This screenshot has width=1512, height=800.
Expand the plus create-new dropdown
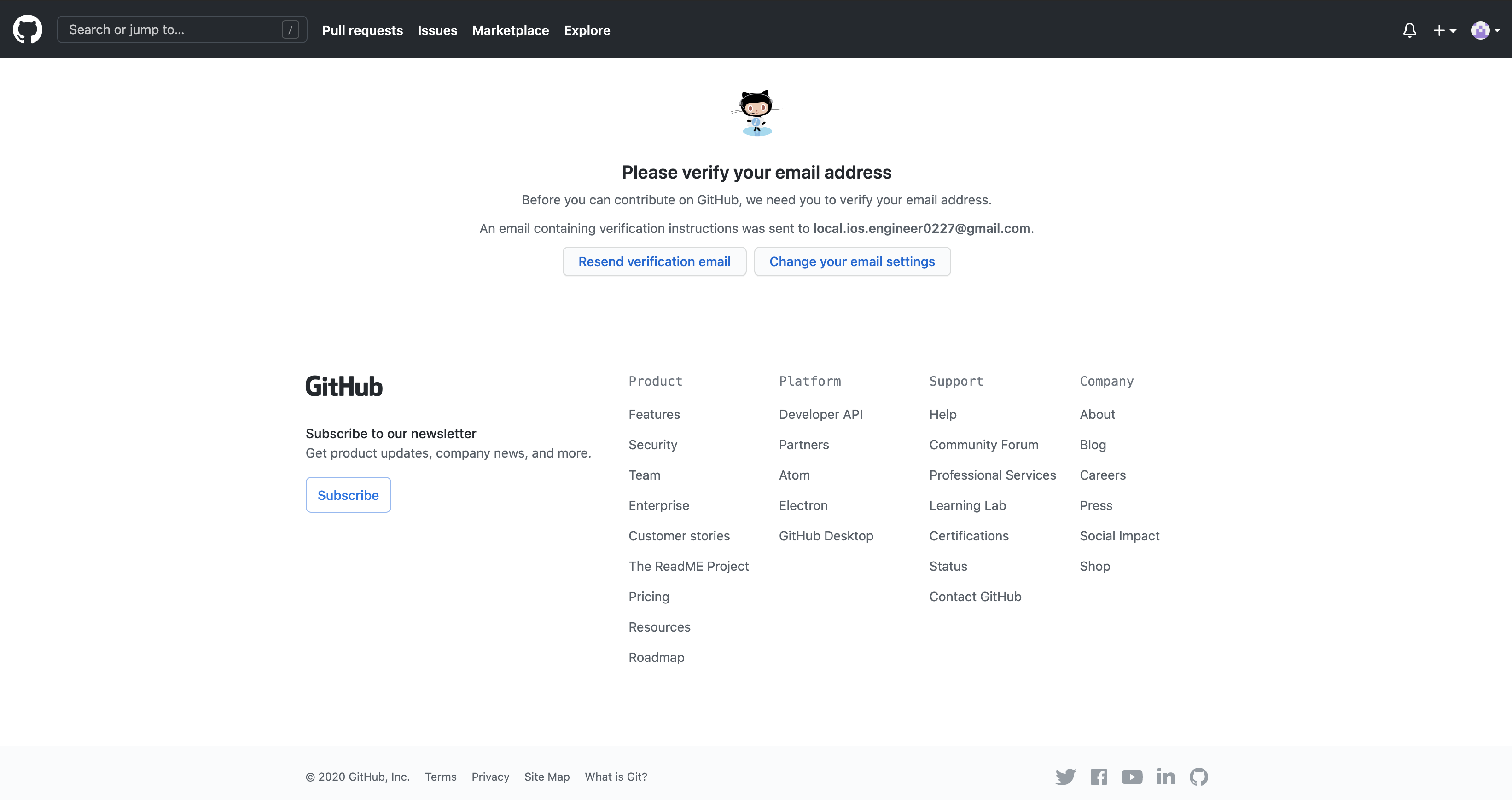[1444, 30]
